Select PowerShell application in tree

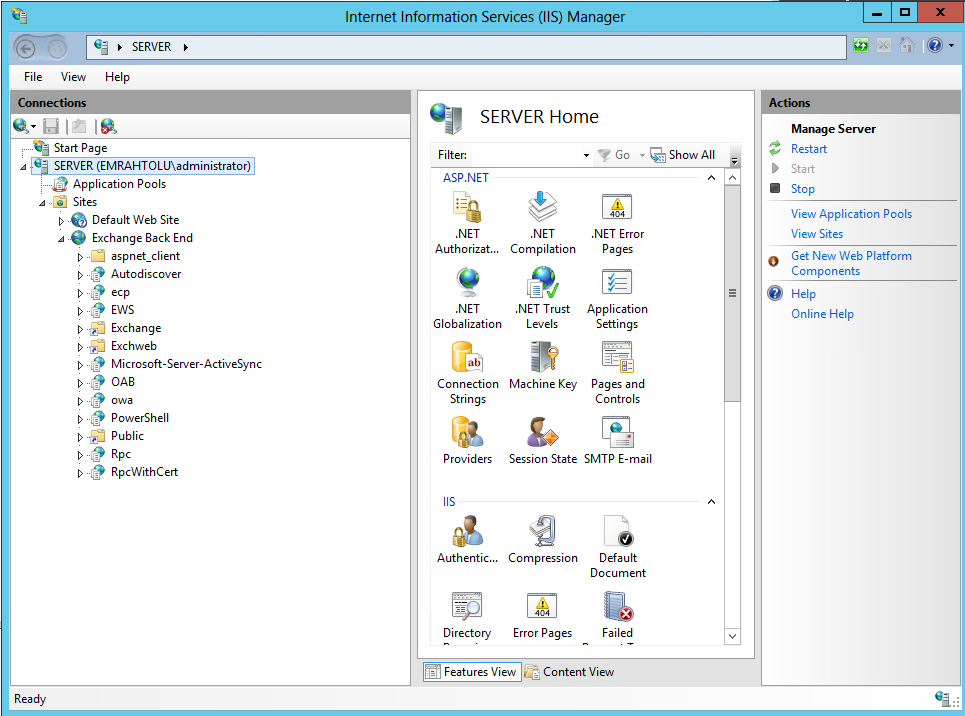pos(140,418)
